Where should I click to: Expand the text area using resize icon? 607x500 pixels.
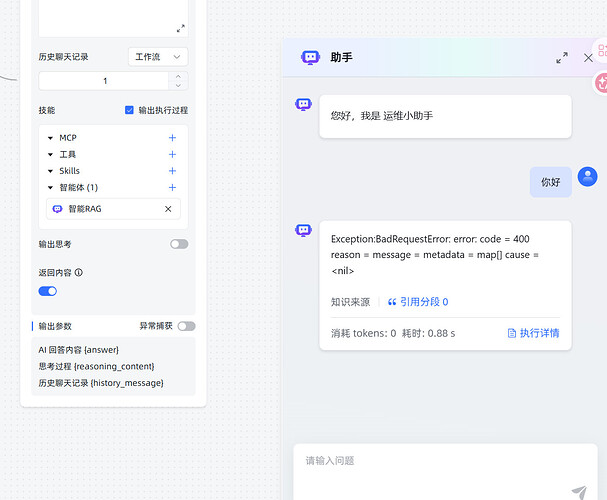[x=180, y=29]
